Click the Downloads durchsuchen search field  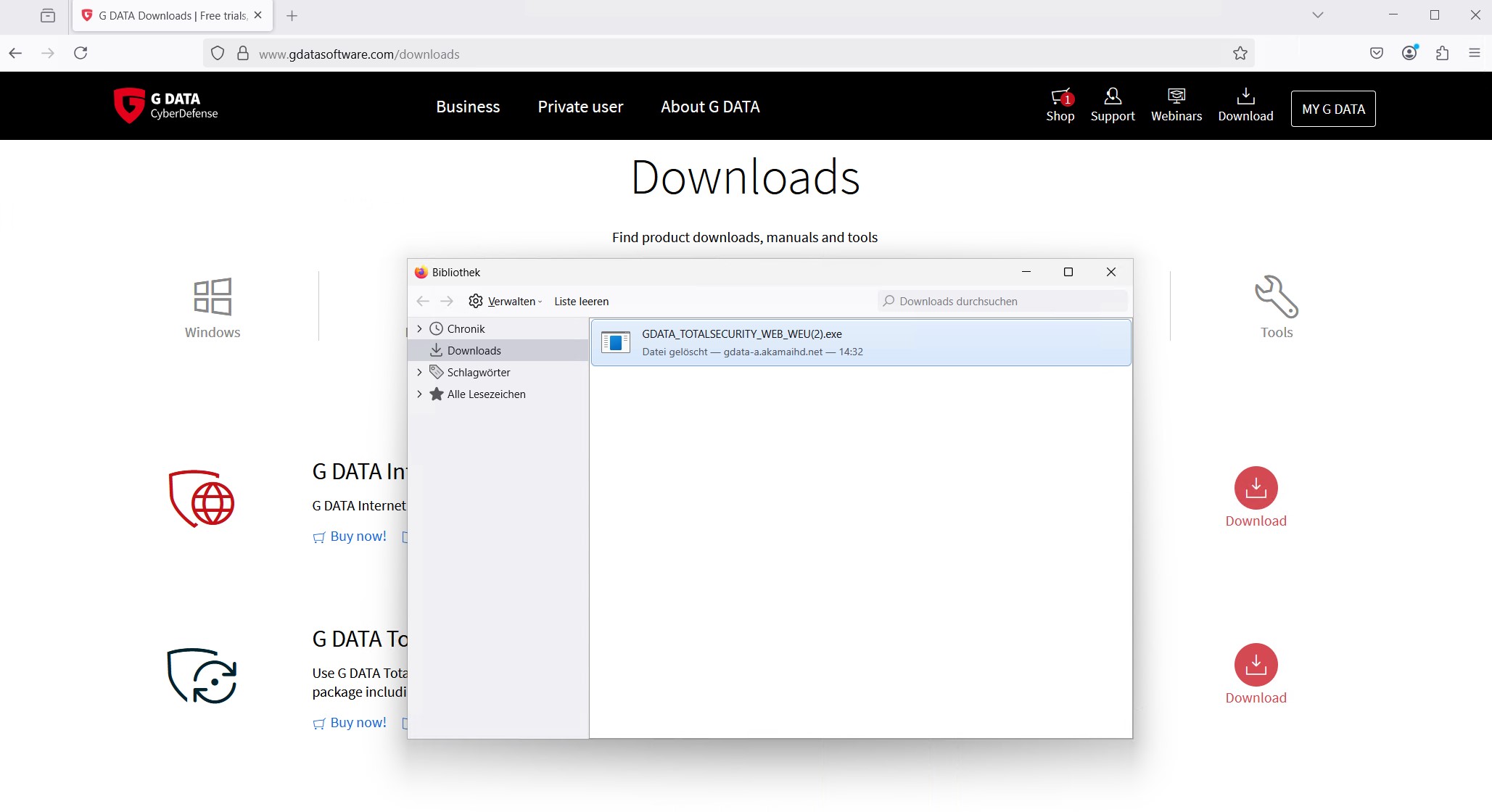(1002, 301)
